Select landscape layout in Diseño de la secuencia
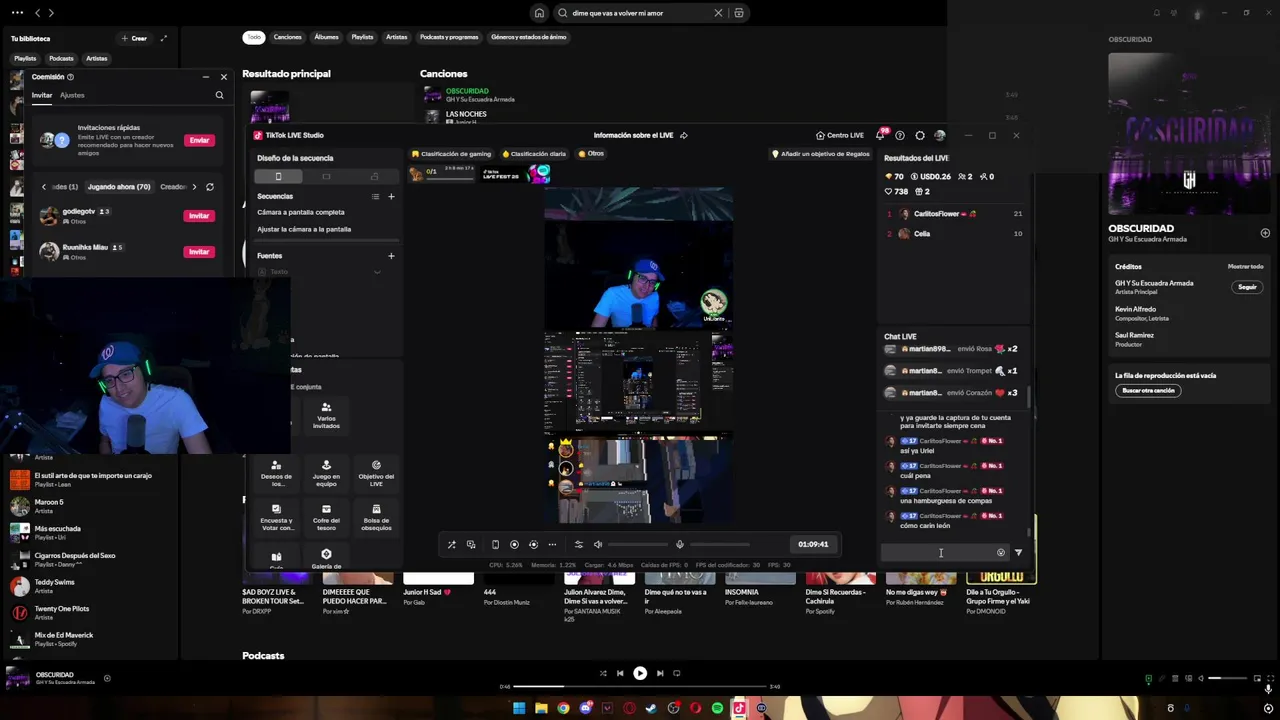 pos(326,176)
